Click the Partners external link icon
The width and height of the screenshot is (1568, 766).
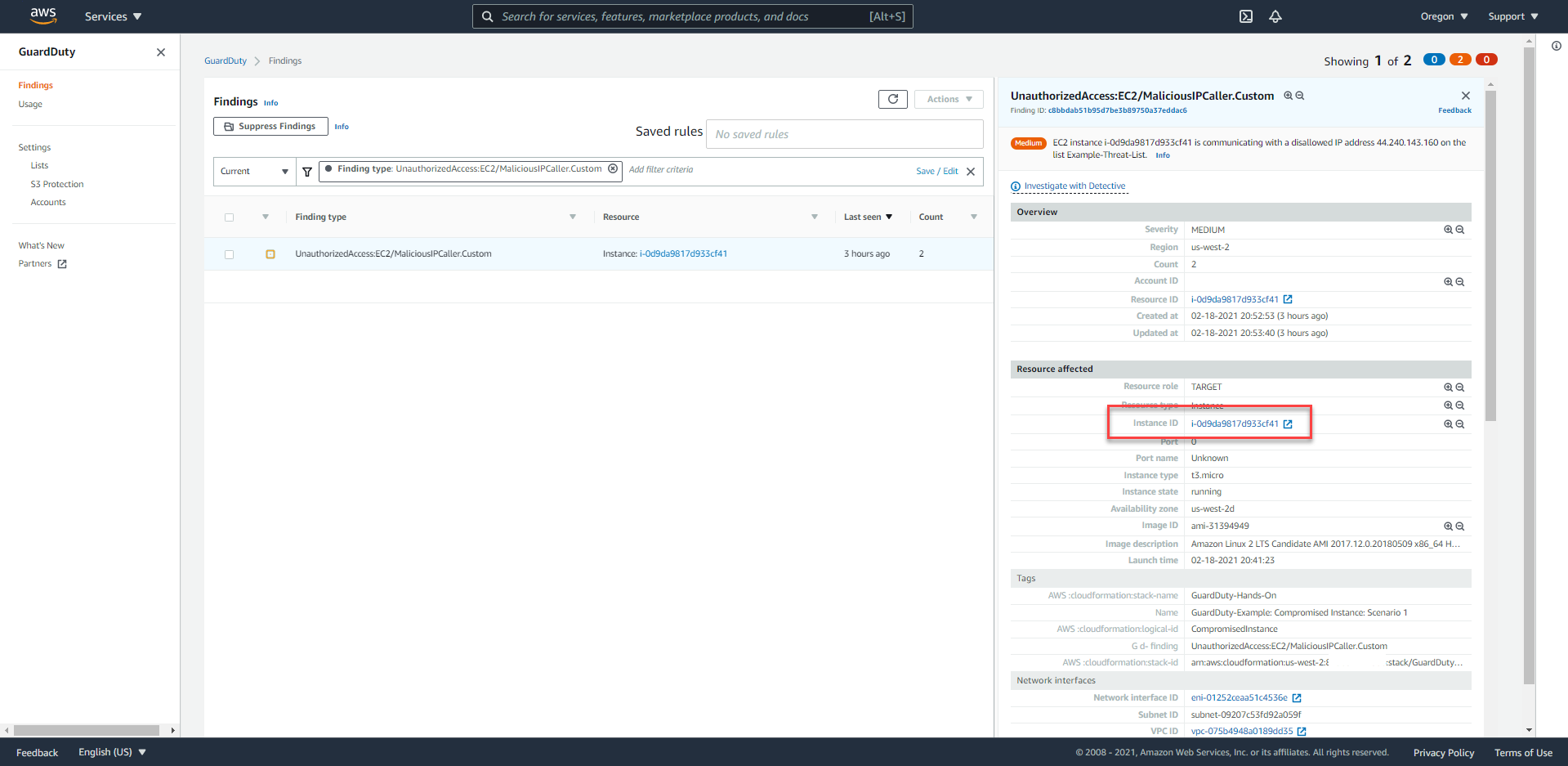(62, 264)
